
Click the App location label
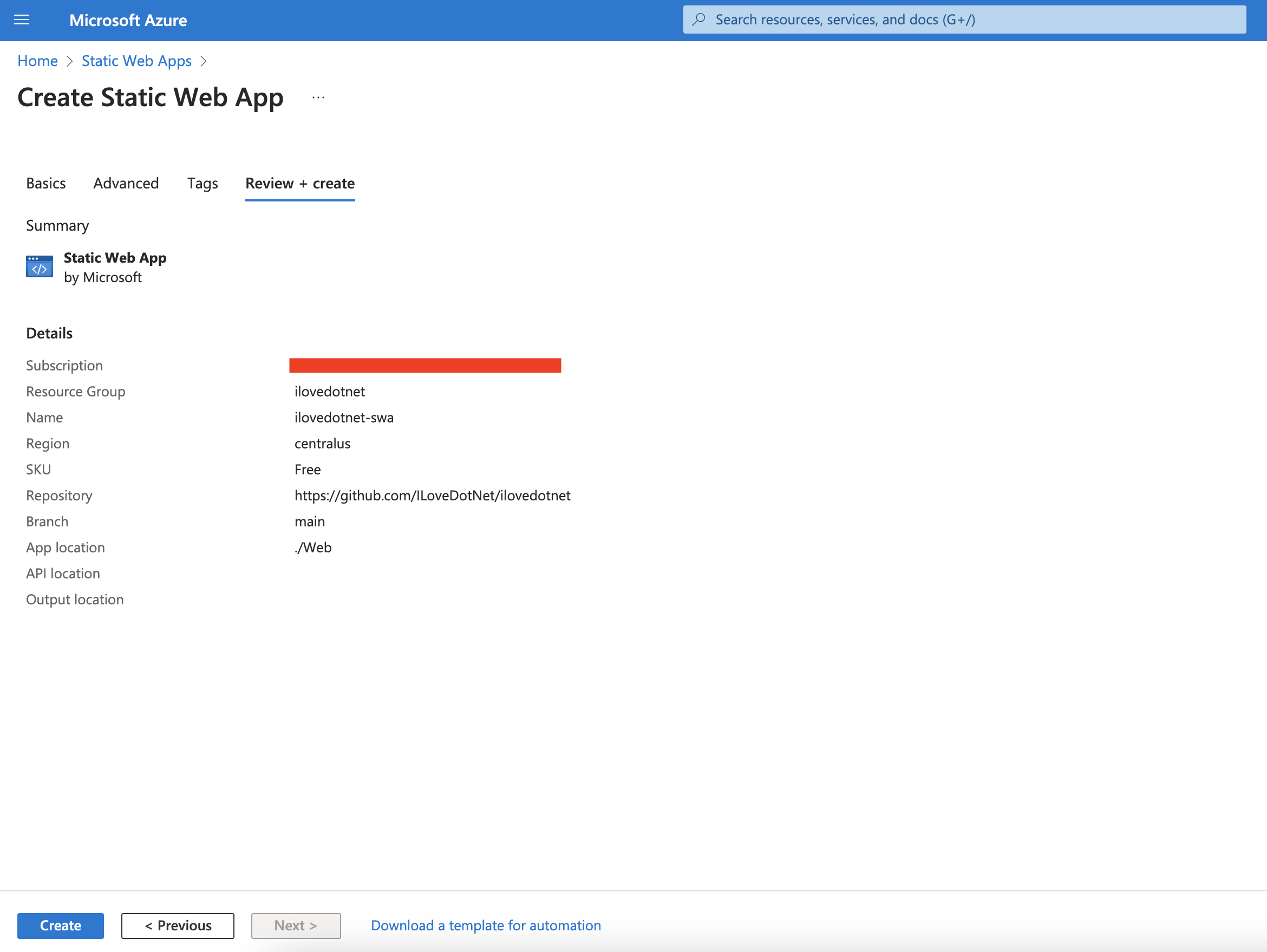66,548
